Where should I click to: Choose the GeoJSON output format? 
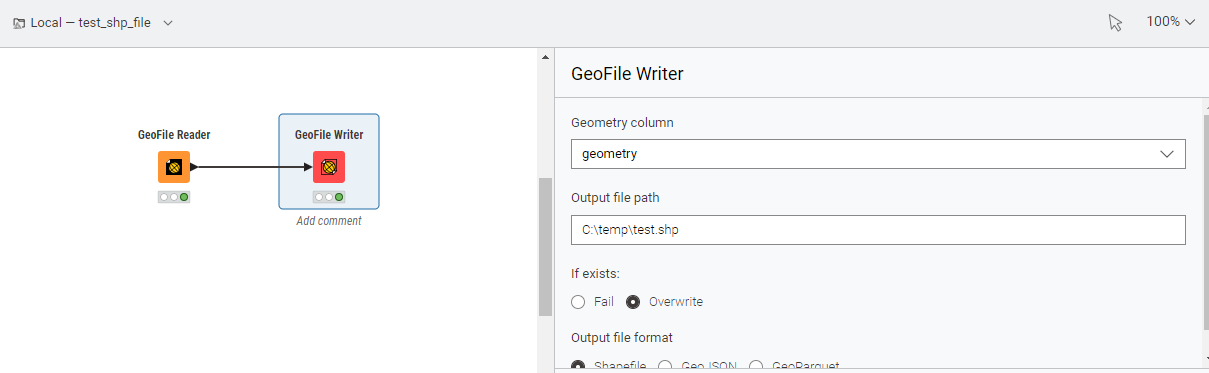click(x=665, y=366)
